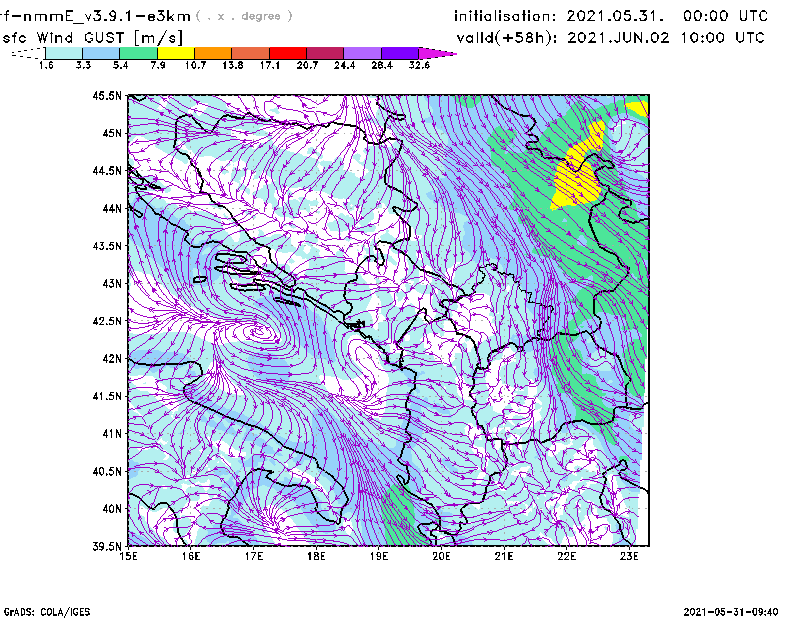
Task: Click the 15E longitude label
Action: [128, 556]
